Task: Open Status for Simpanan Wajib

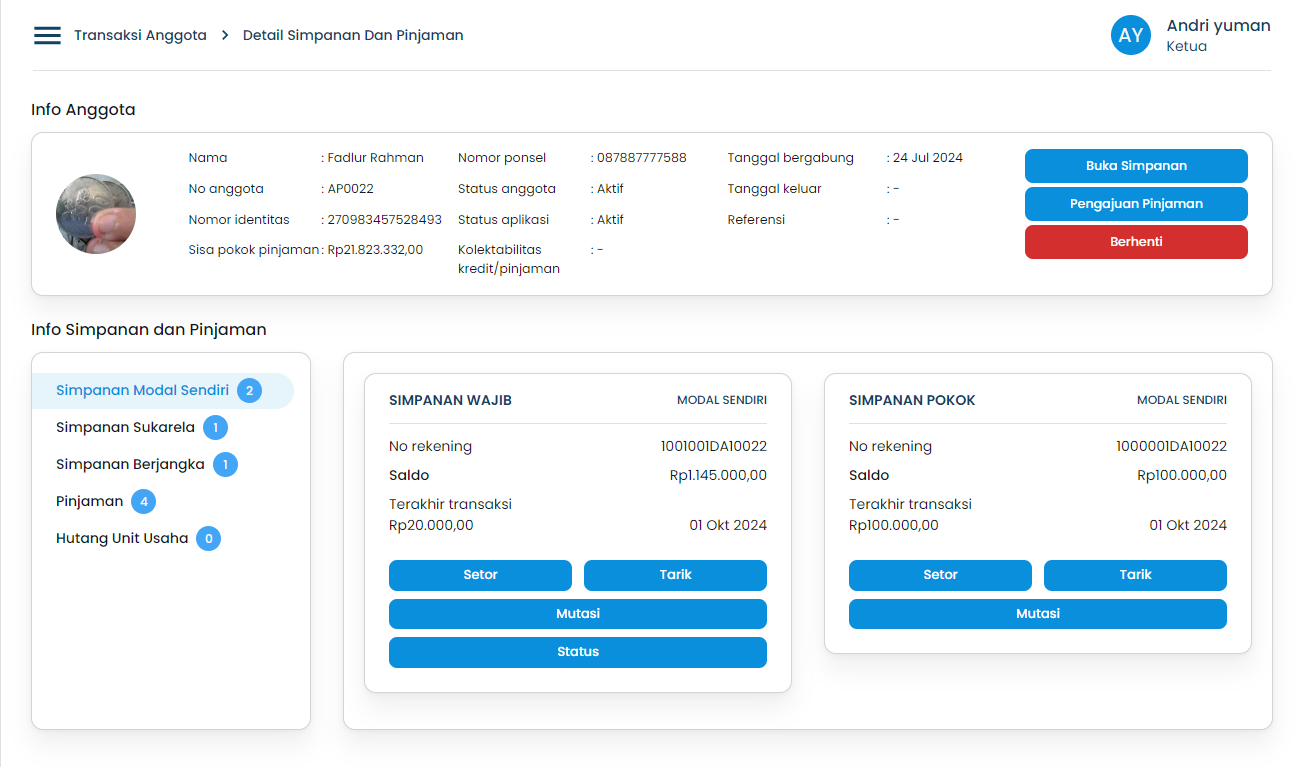Action: coord(578,651)
